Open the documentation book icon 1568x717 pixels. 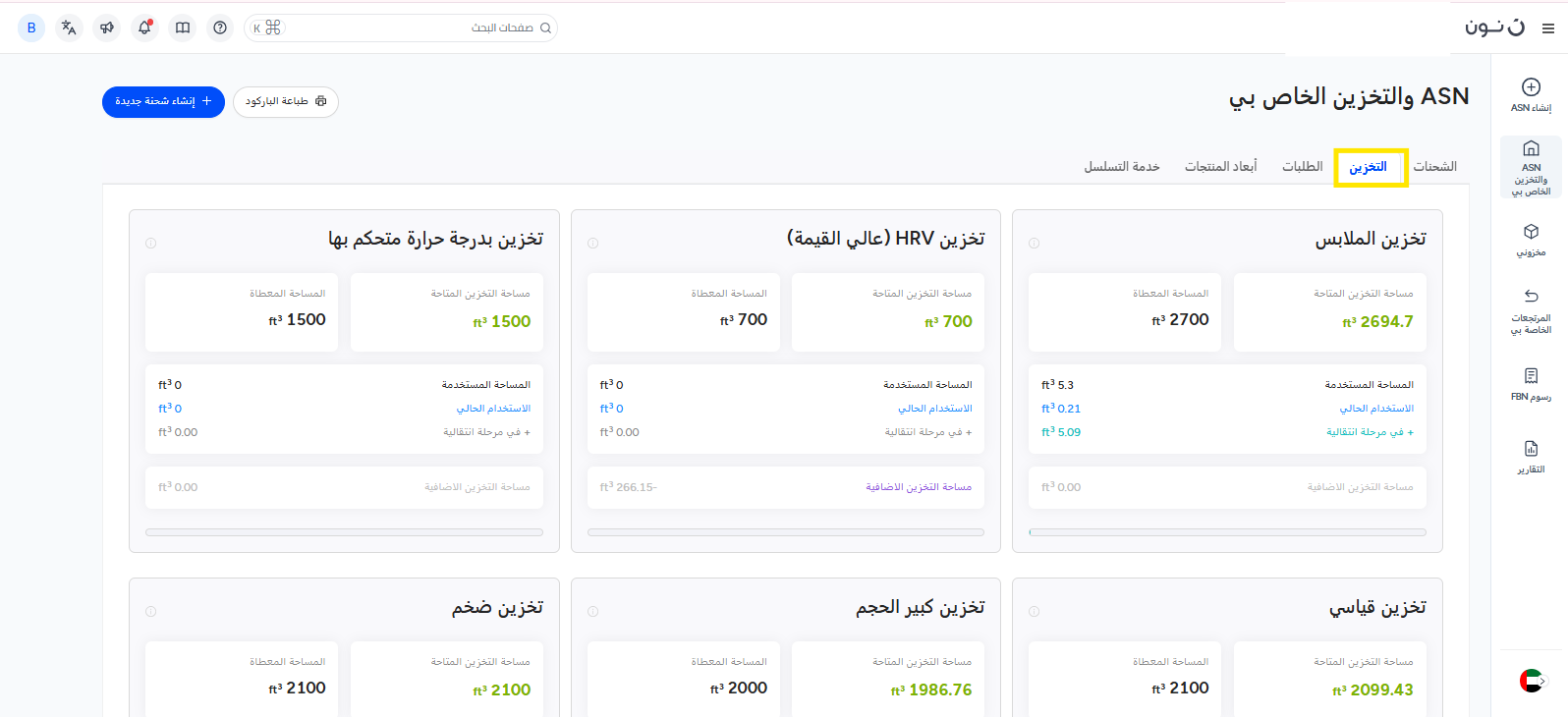pos(183,28)
